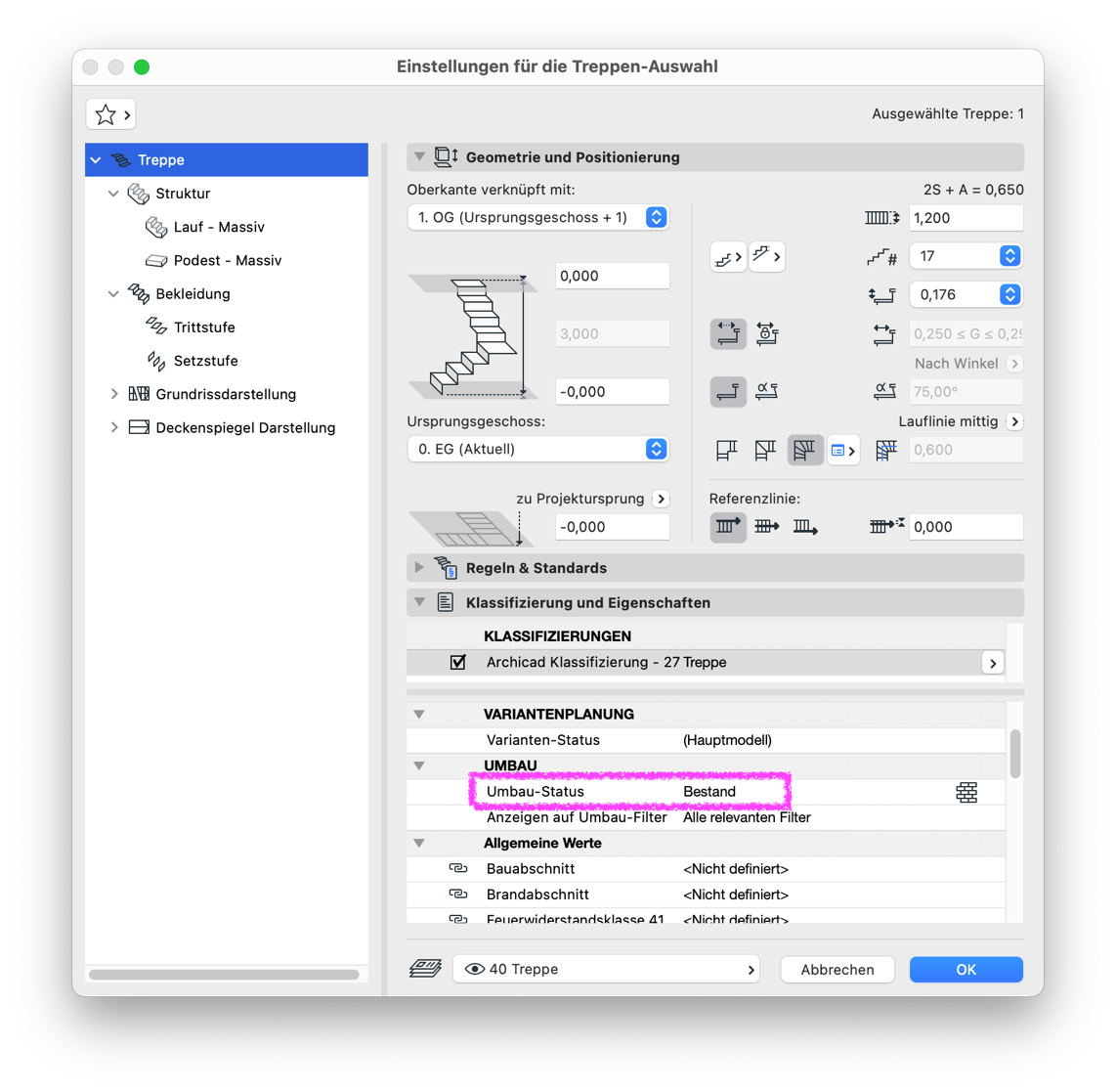Image resolution: width=1116 pixels, height=1092 pixels.
Task: Open winder settings flyout button
Action: [x=842, y=451]
